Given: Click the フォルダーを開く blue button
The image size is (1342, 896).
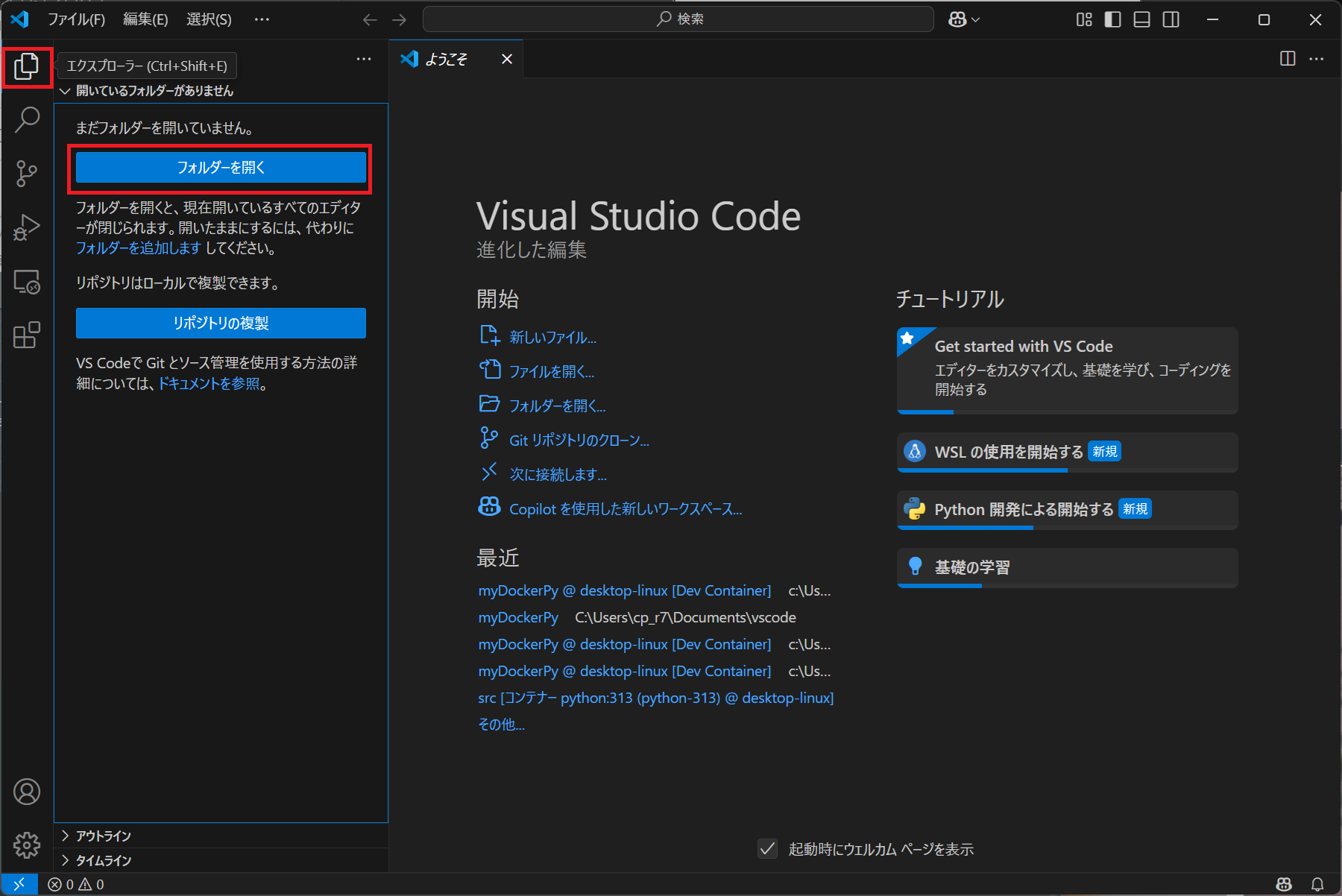Looking at the screenshot, I should (x=221, y=168).
